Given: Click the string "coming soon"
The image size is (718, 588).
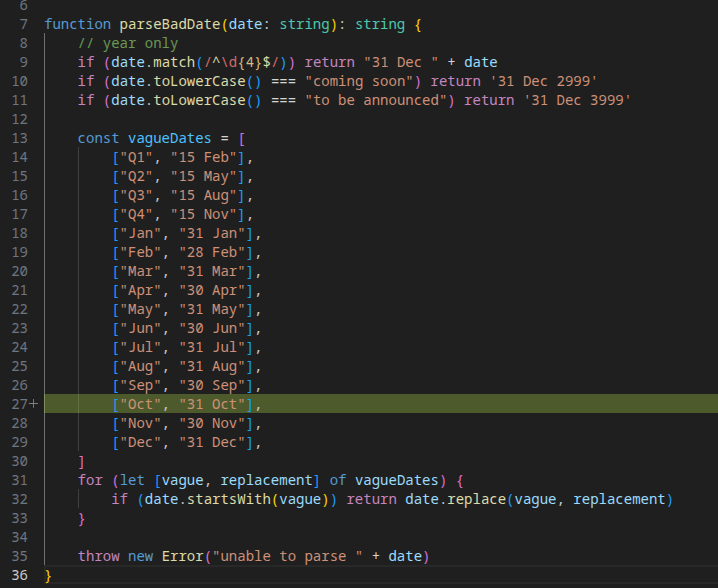Looking at the screenshot, I should point(359,82).
